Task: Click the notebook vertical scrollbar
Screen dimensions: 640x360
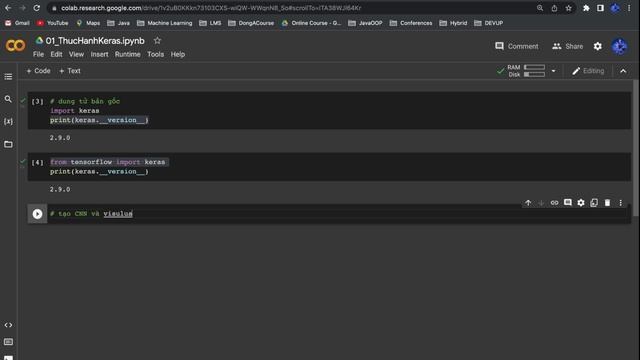Action: pyautogui.click(x=636, y=147)
